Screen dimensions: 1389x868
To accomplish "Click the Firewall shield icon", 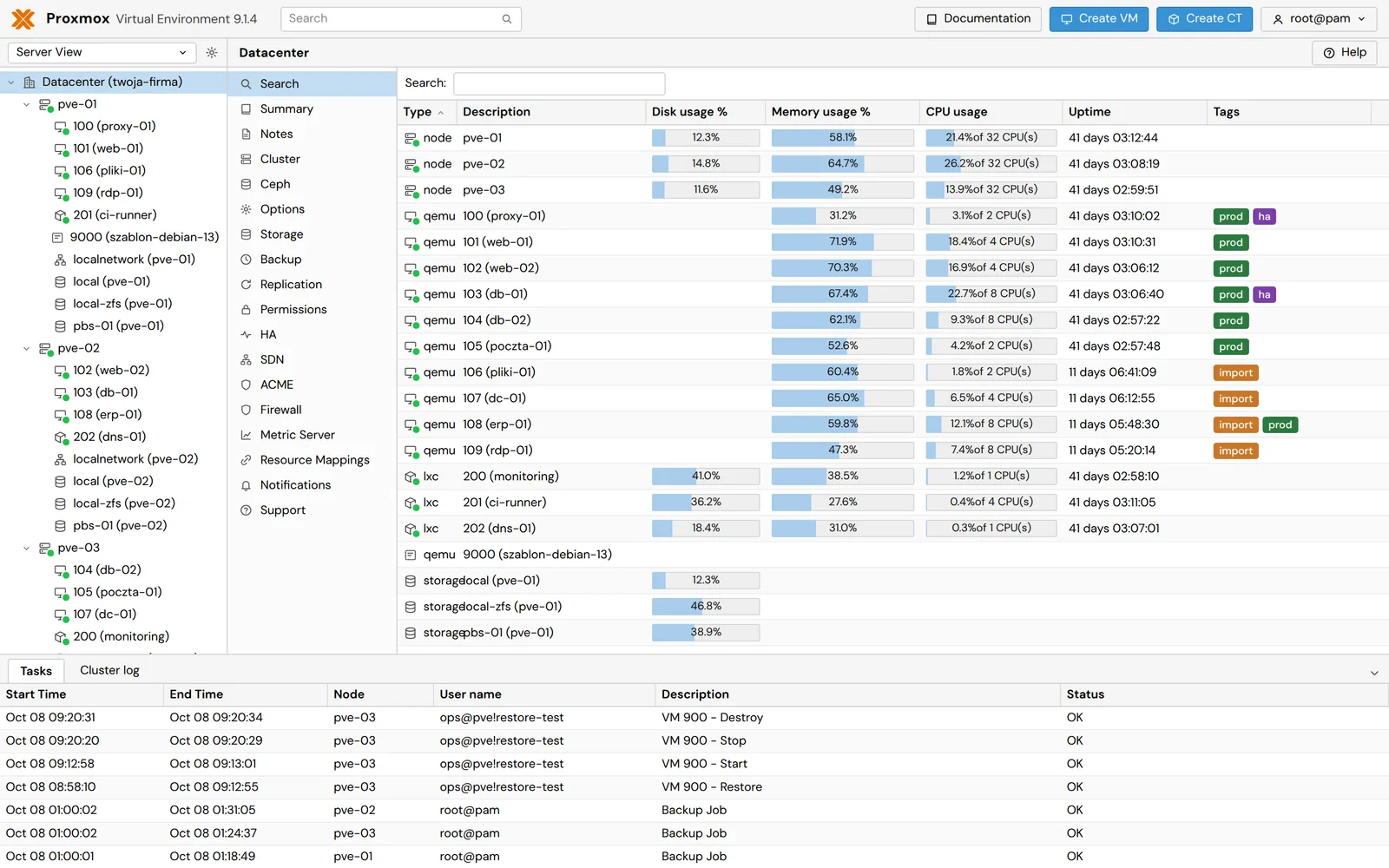I will pos(246,410).
